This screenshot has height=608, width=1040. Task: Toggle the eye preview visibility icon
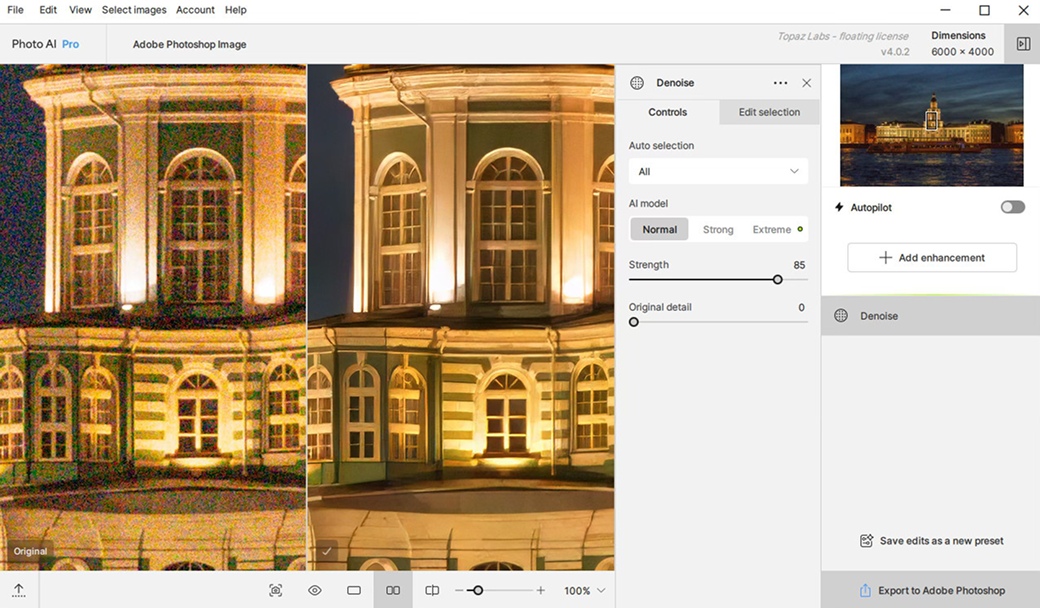click(x=314, y=590)
